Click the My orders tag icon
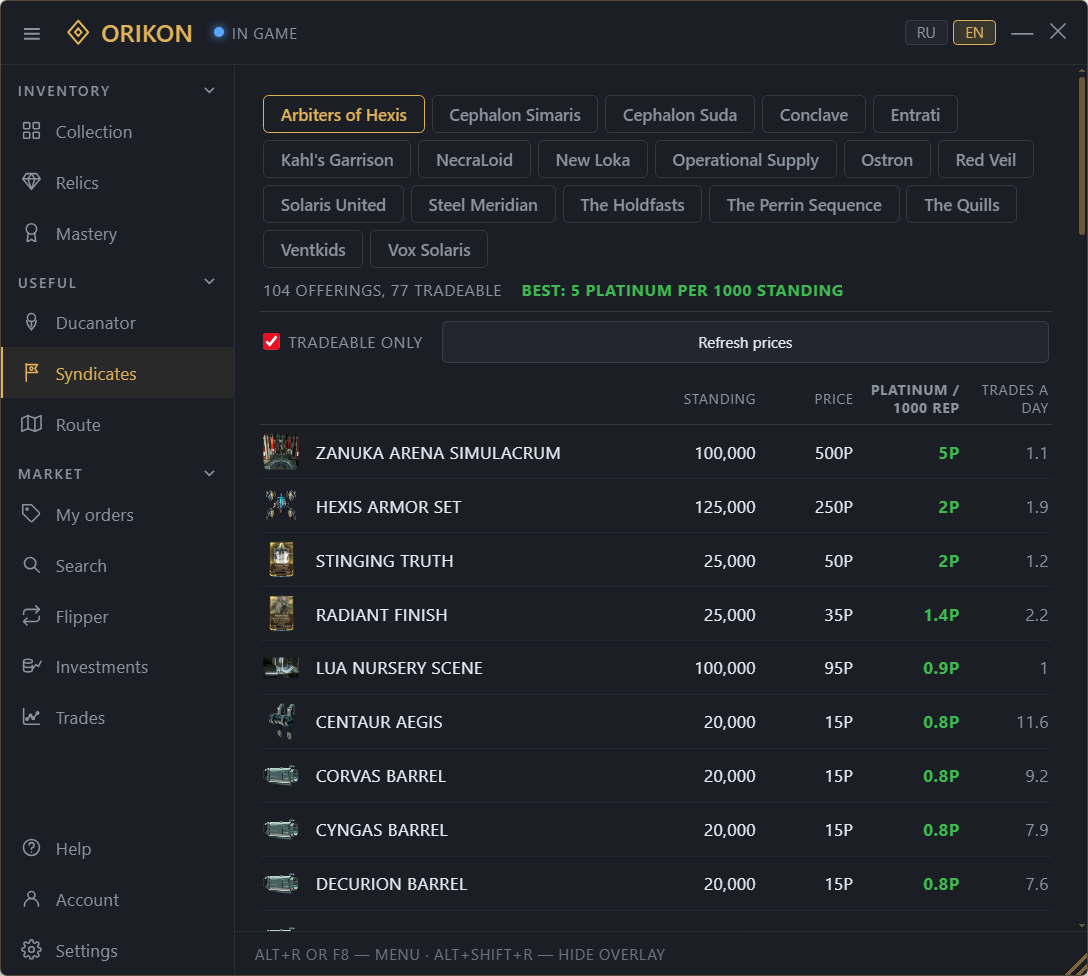This screenshot has height=976, width=1088. pyautogui.click(x=31, y=514)
